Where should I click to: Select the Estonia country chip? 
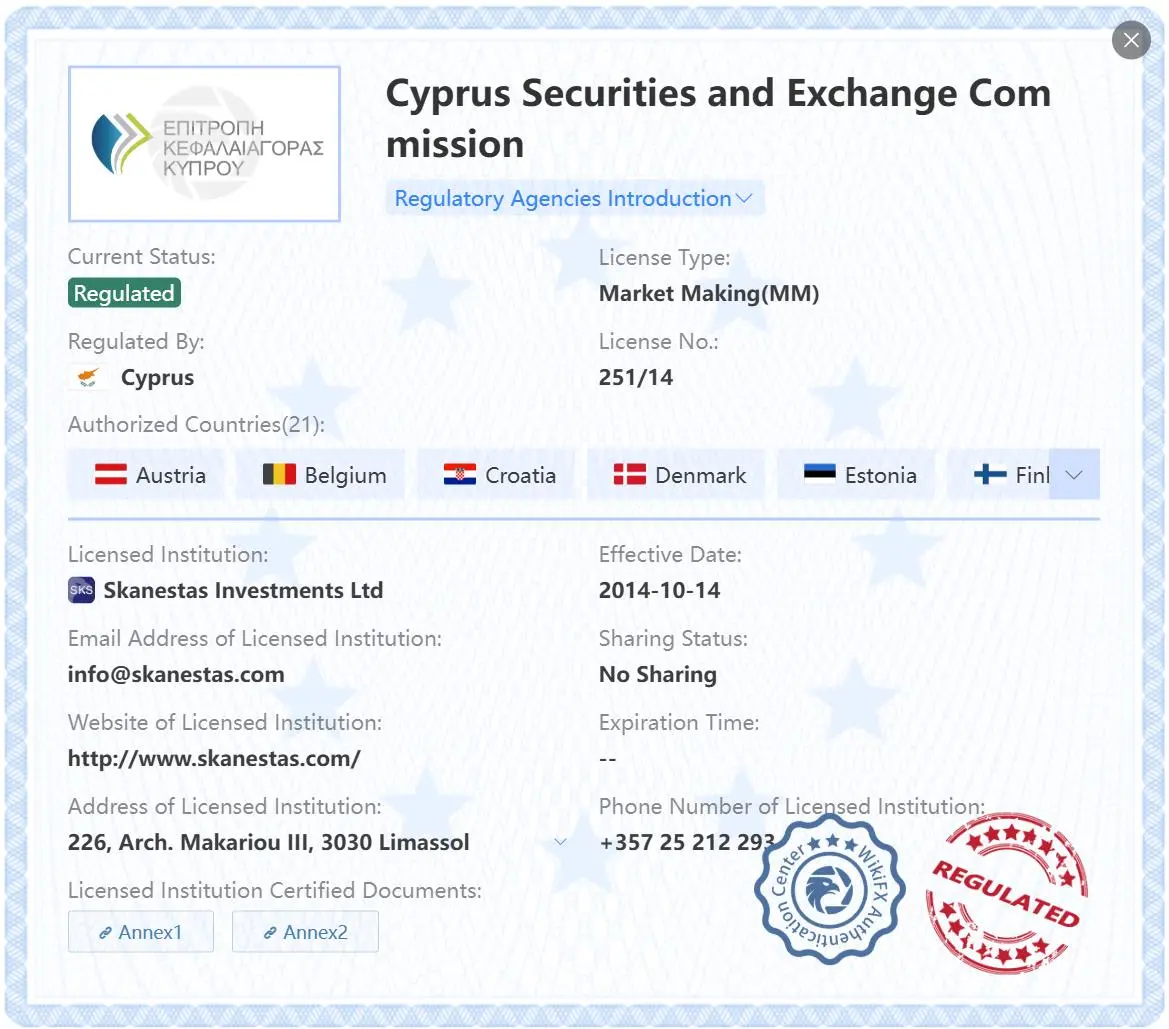pyautogui.click(x=856, y=474)
